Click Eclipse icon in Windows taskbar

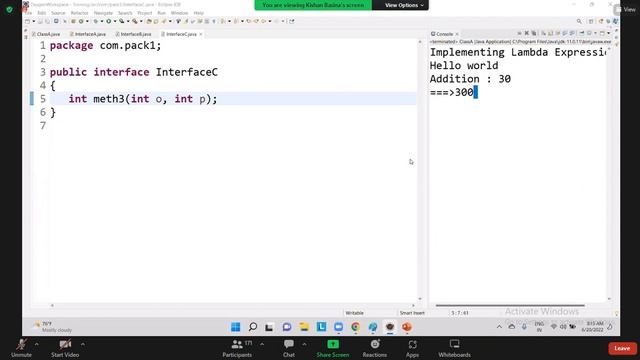click(x=390, y=327)
